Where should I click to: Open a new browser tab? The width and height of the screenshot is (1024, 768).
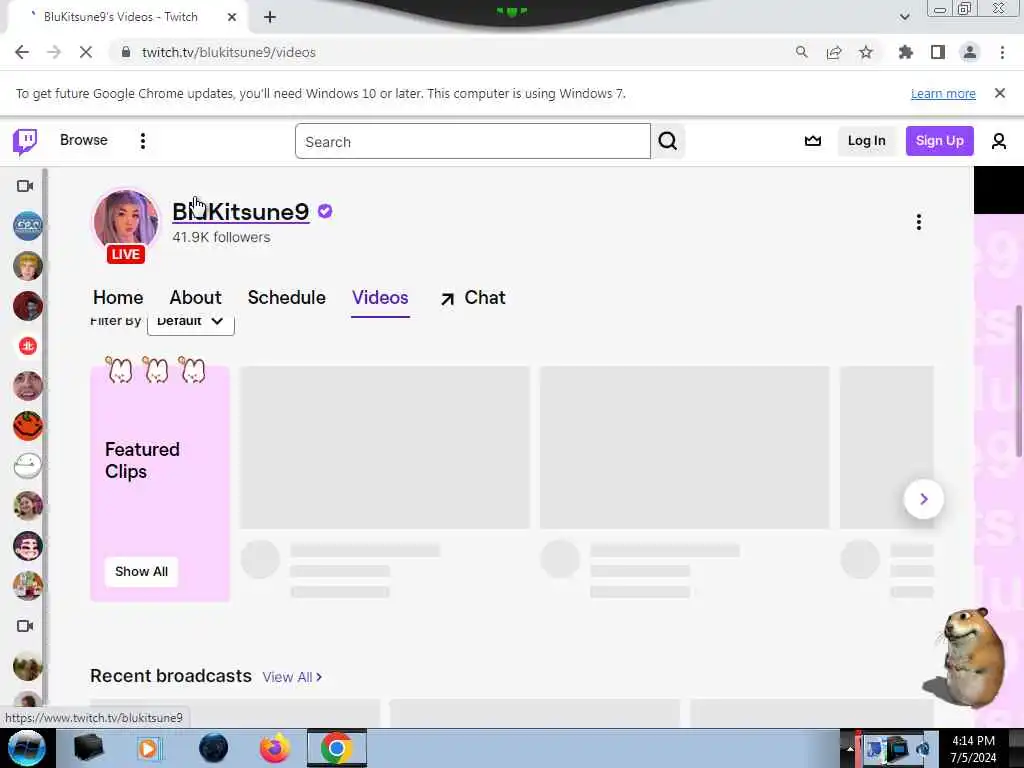coord(270,17)
